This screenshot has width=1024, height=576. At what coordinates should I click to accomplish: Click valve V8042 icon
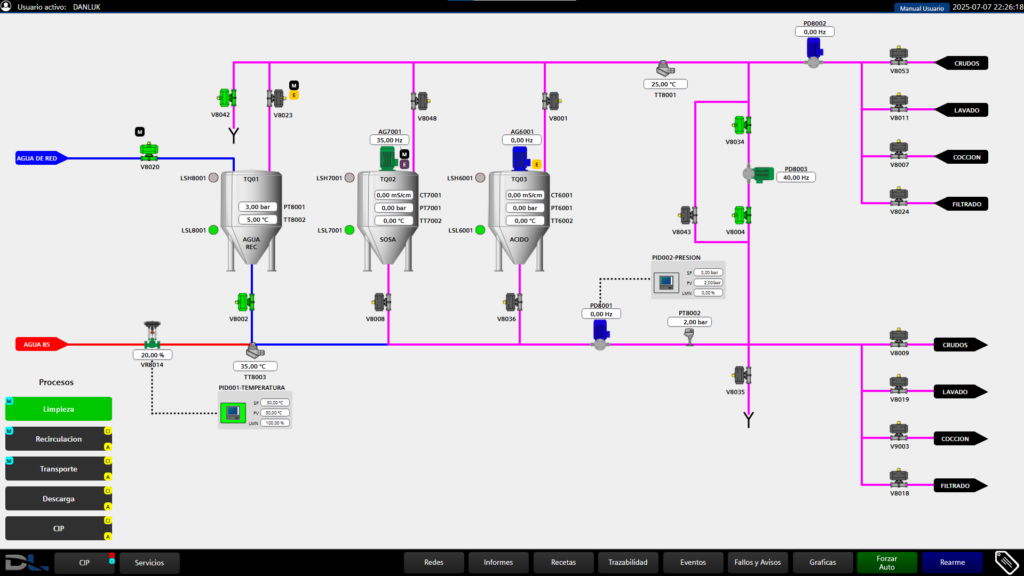[x=227, y=99]
